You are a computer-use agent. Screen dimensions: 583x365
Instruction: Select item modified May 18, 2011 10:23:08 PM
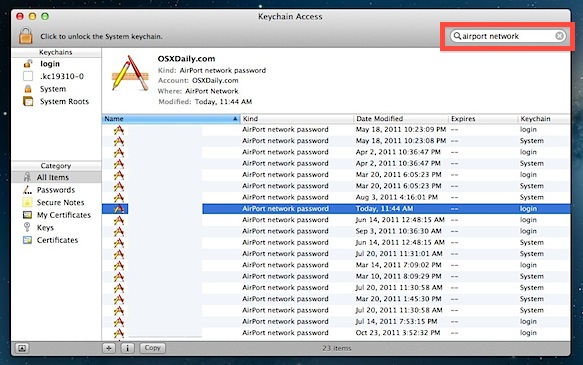coord(336,141)
